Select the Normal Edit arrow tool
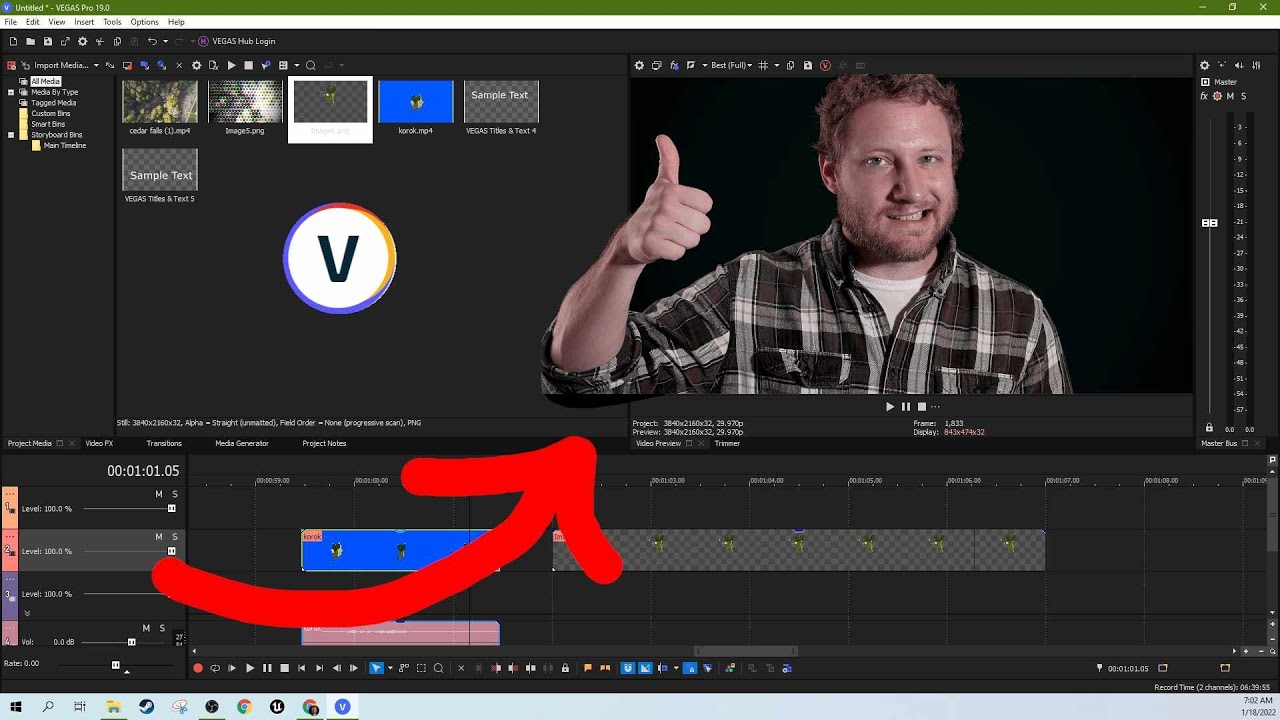The image size is (1280, 720). tap(375, 668)
